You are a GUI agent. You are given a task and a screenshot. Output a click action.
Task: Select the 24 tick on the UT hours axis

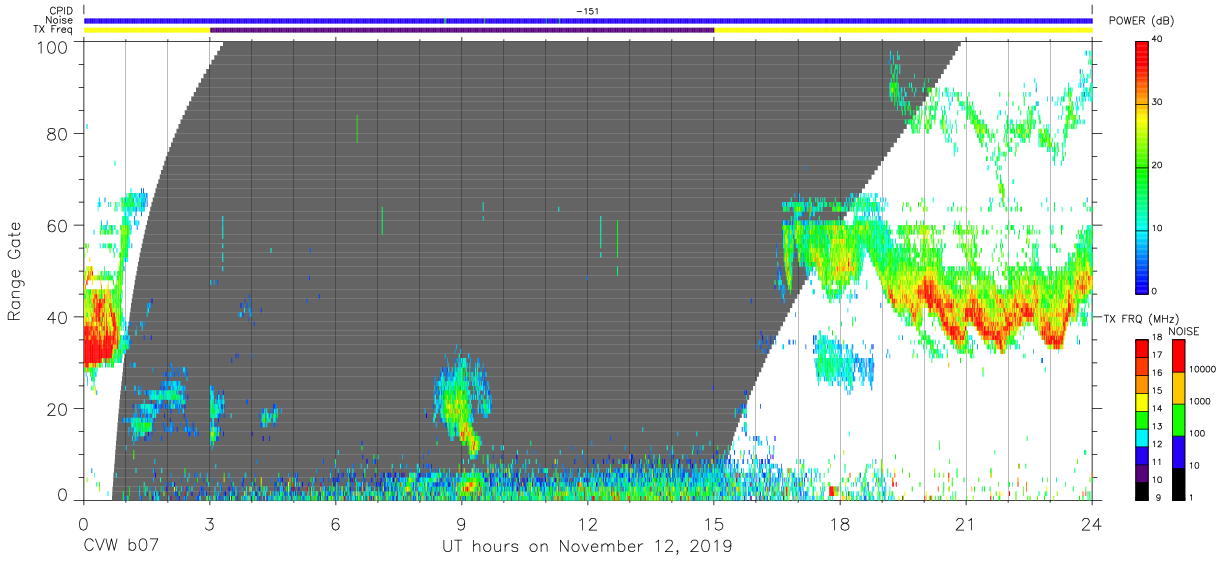1092,523
